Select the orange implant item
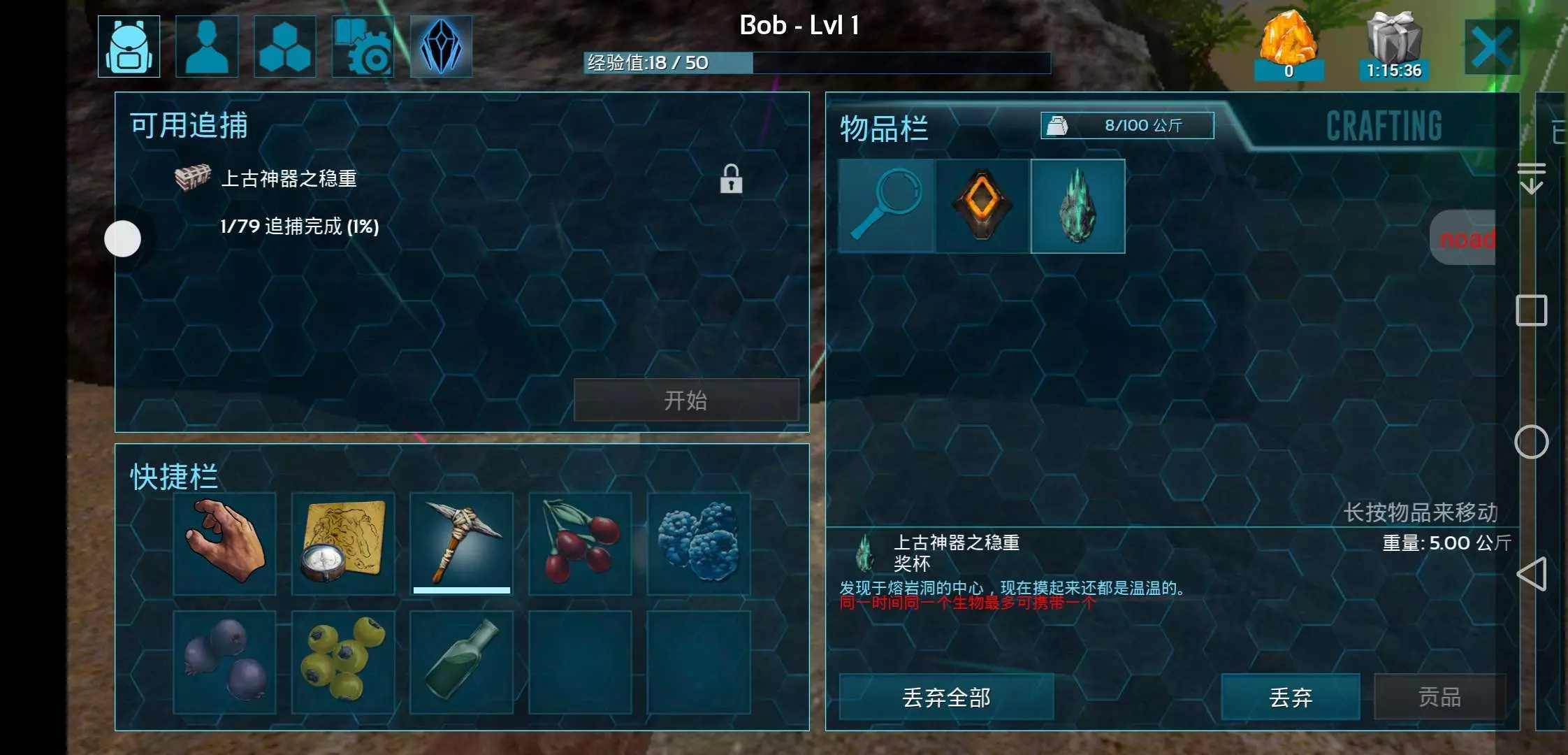 point(982,206)
